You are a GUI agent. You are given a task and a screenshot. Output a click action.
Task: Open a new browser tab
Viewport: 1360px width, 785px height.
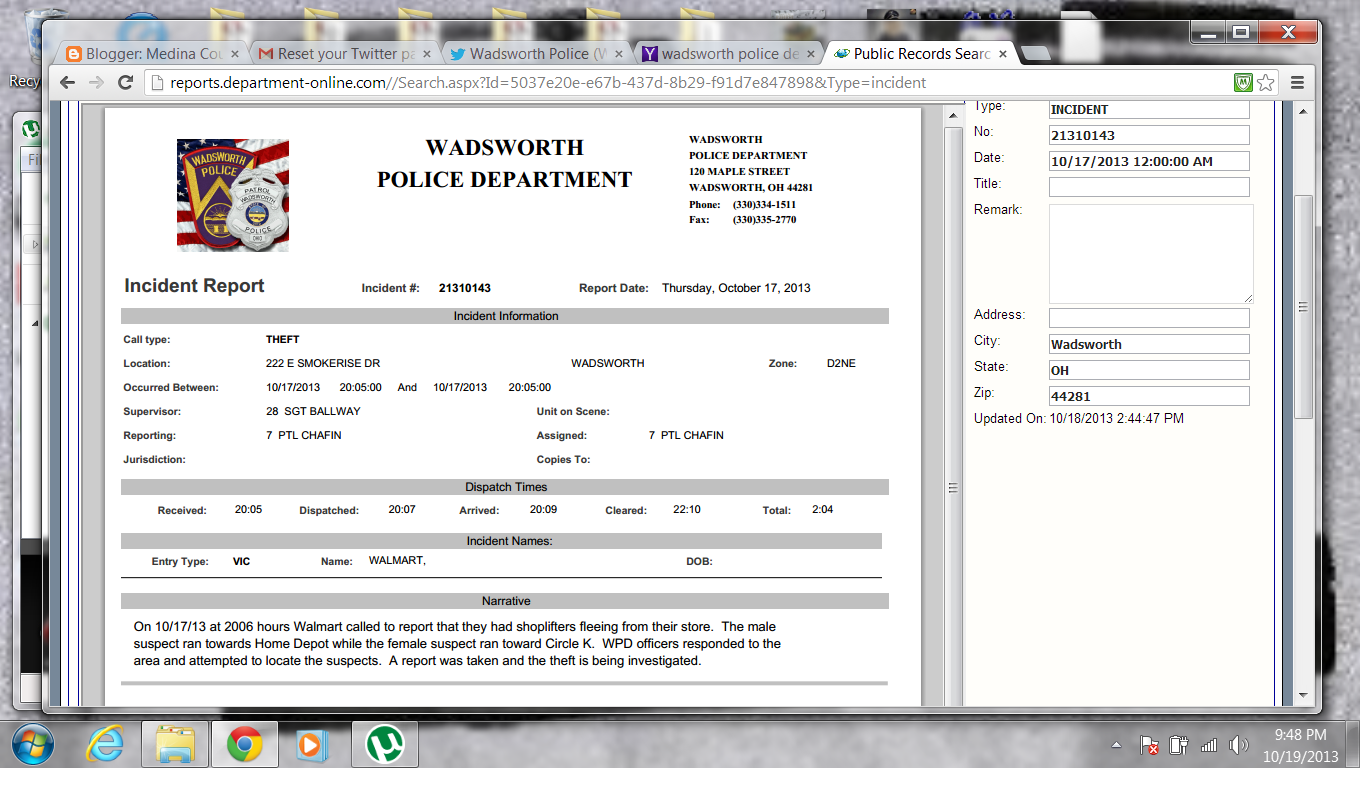tap(1034, 54)
